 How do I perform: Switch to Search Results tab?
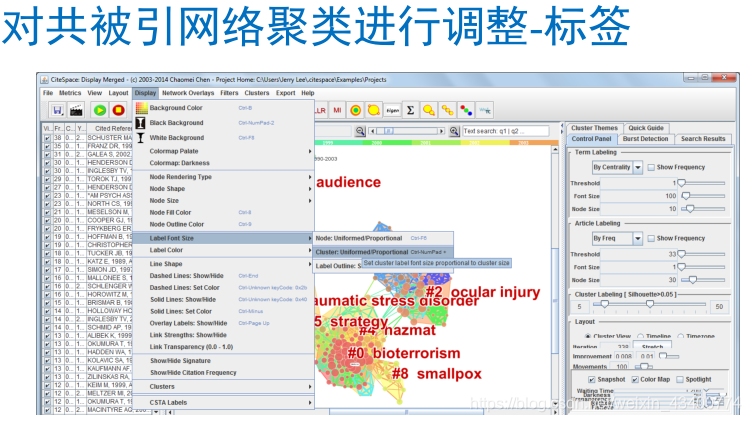click(x=703, y=139)
